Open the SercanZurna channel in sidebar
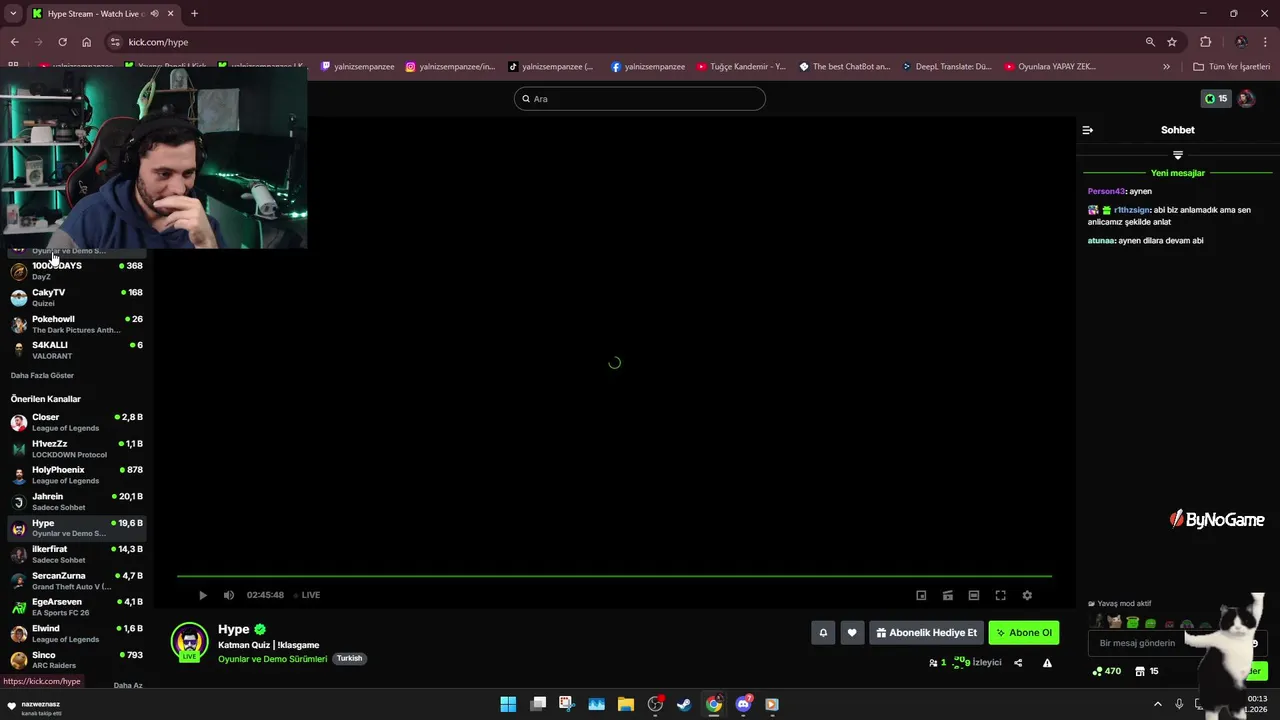The width and height of the screenshot is (1280, 720). (x=77, y=581)
